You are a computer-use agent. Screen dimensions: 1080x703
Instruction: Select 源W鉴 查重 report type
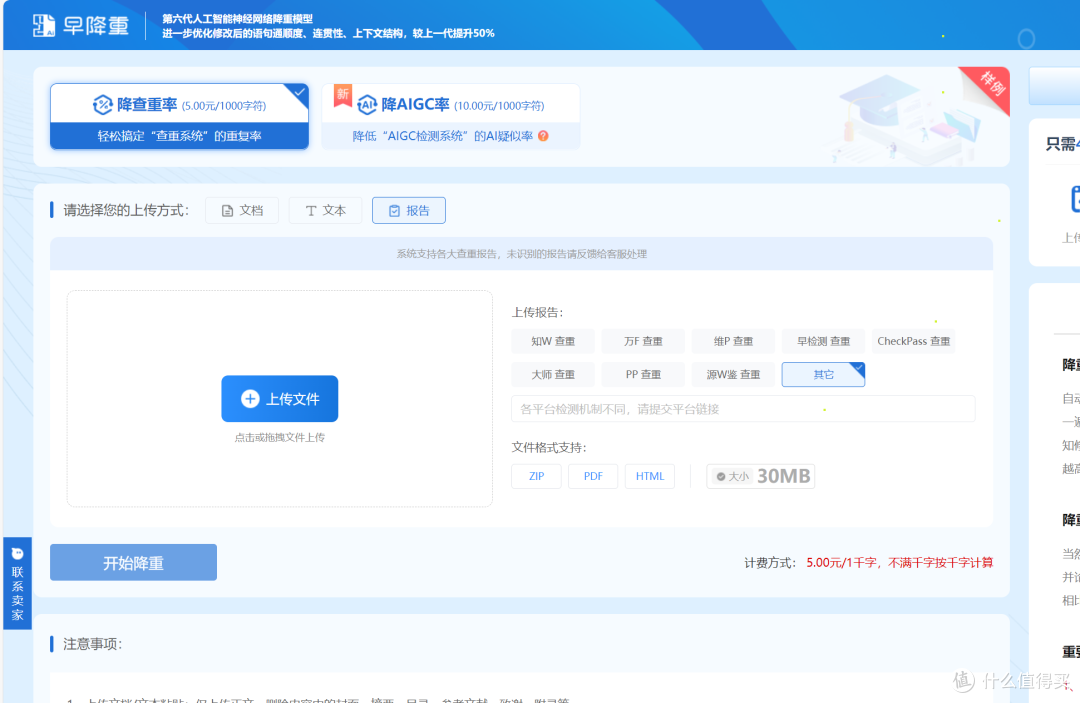(x=733, y=375)
